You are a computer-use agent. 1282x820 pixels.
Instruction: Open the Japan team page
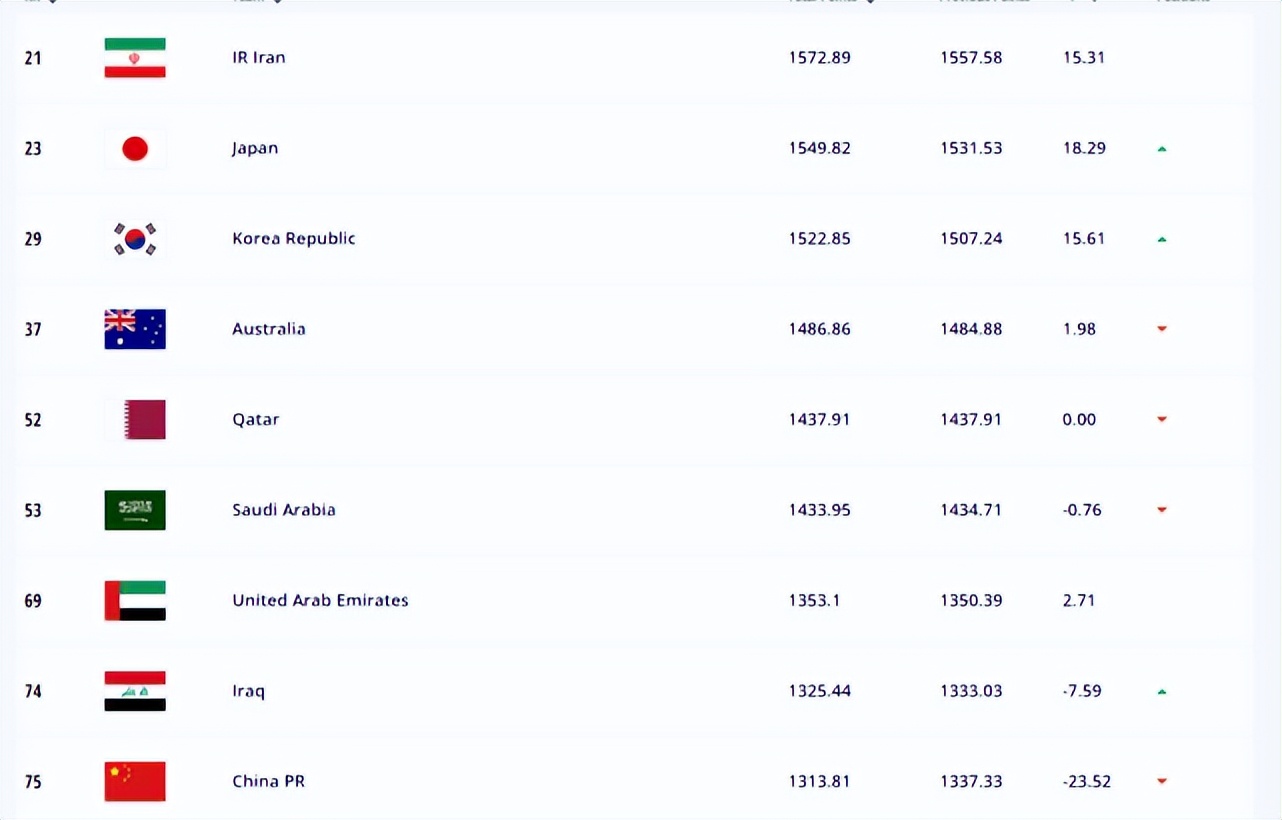(255, 149)
